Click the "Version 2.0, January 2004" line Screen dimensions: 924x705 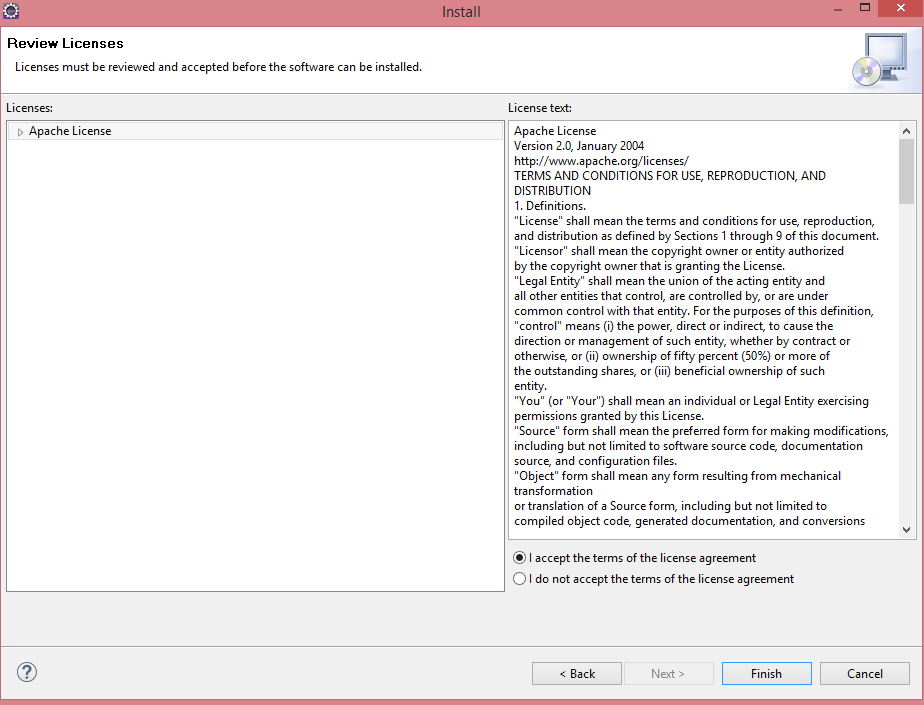(x=579, y=146)
